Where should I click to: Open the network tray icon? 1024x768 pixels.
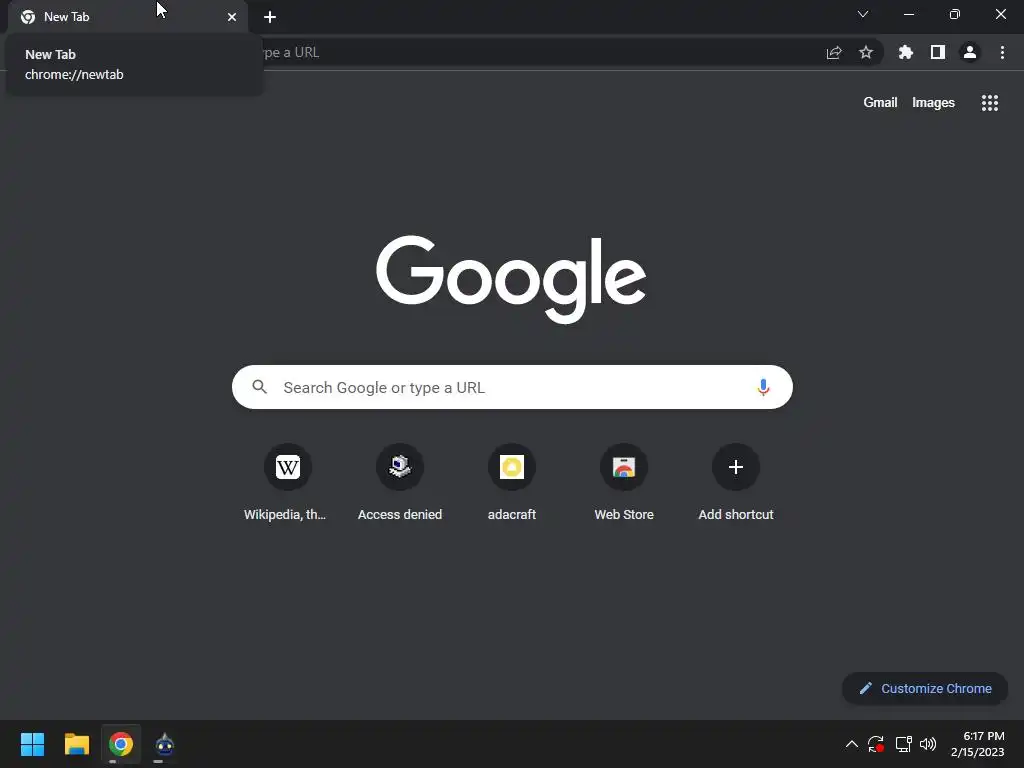(903, 744)
